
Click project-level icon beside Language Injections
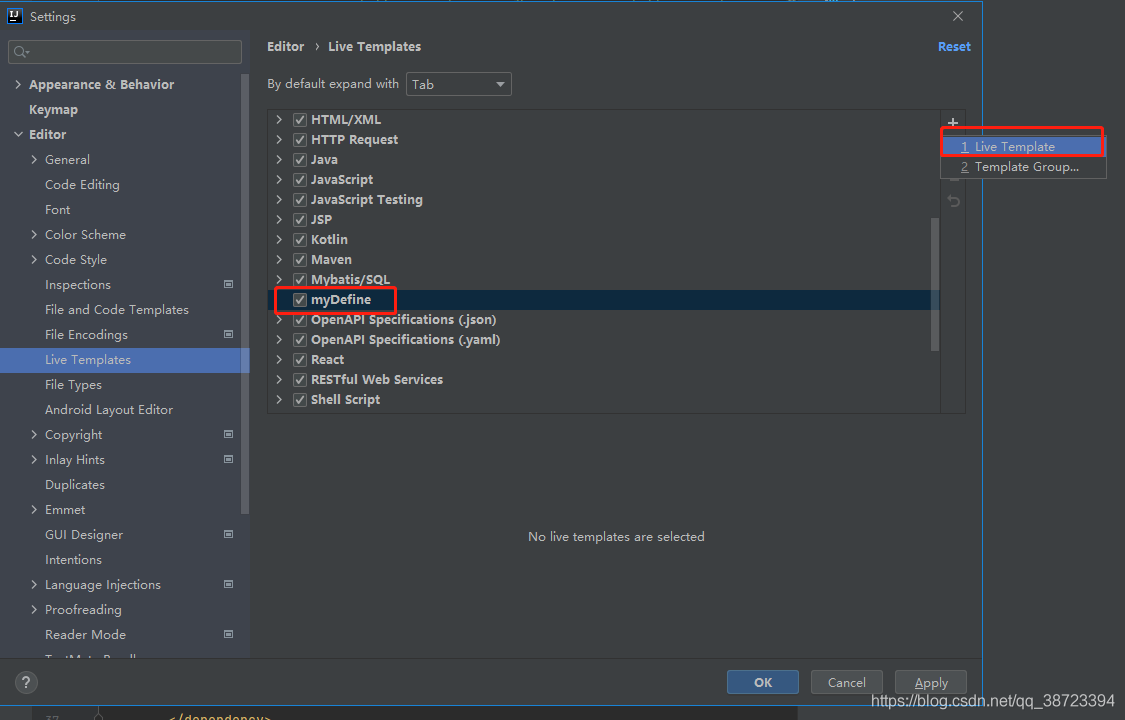tap(228, 584)
